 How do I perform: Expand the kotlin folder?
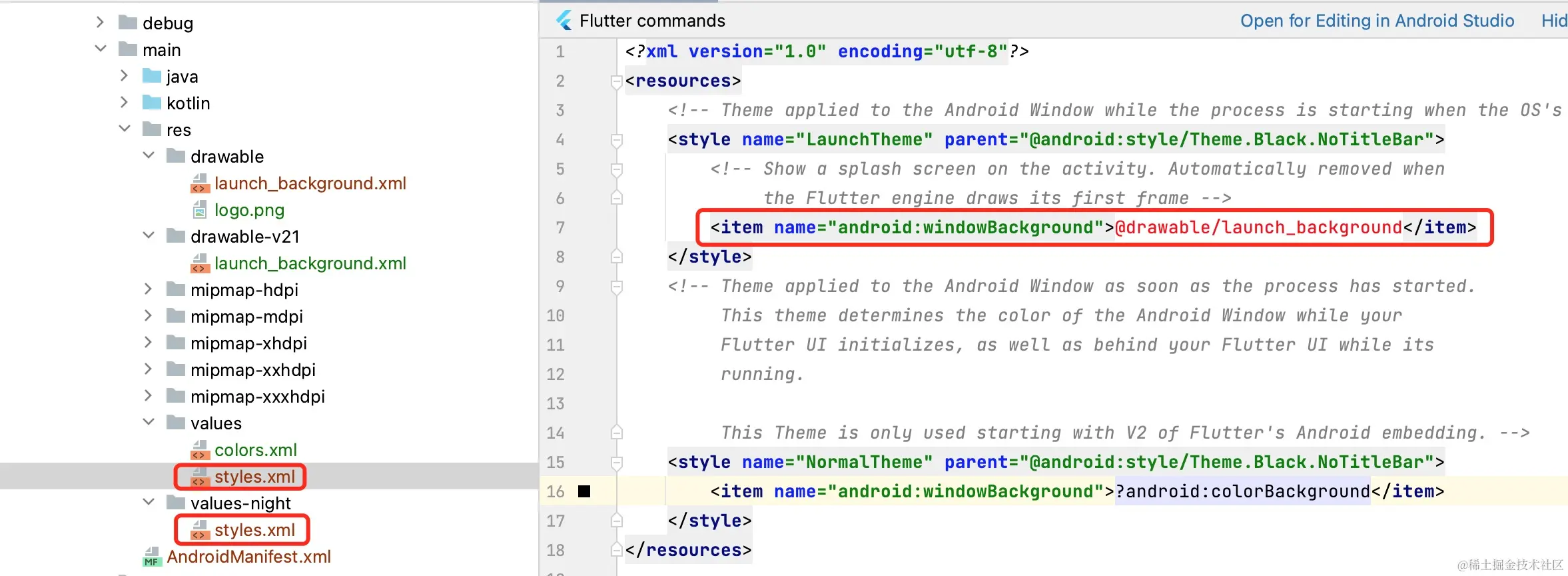tap(124, 102)
